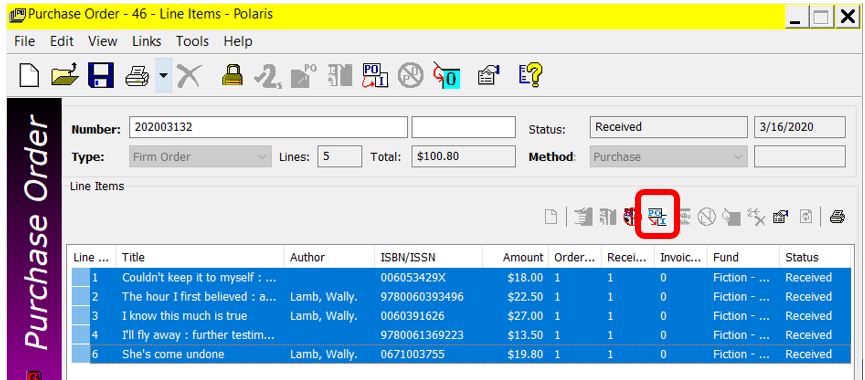This screenshot has width=865, height=380.
Task: Sort by the Fund column header
Action: click(743, 257)
